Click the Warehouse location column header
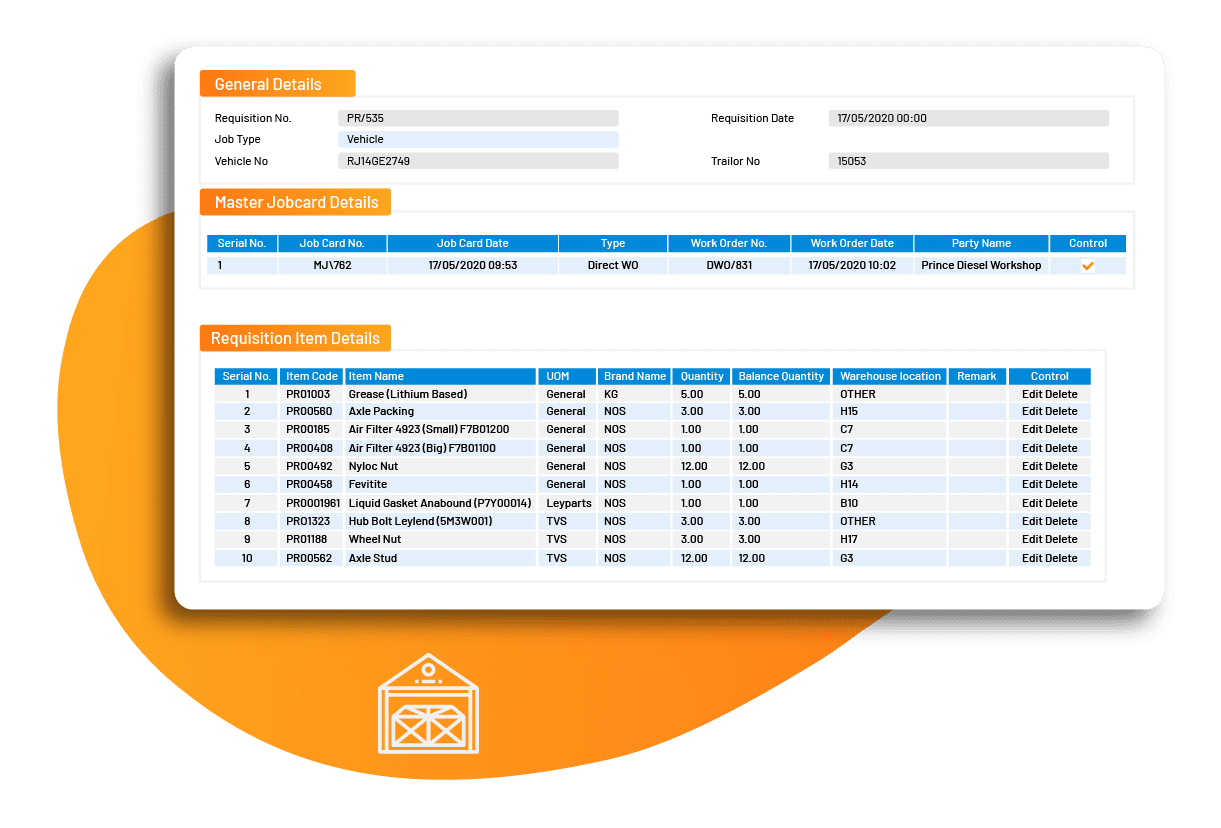 coord(890,377)
